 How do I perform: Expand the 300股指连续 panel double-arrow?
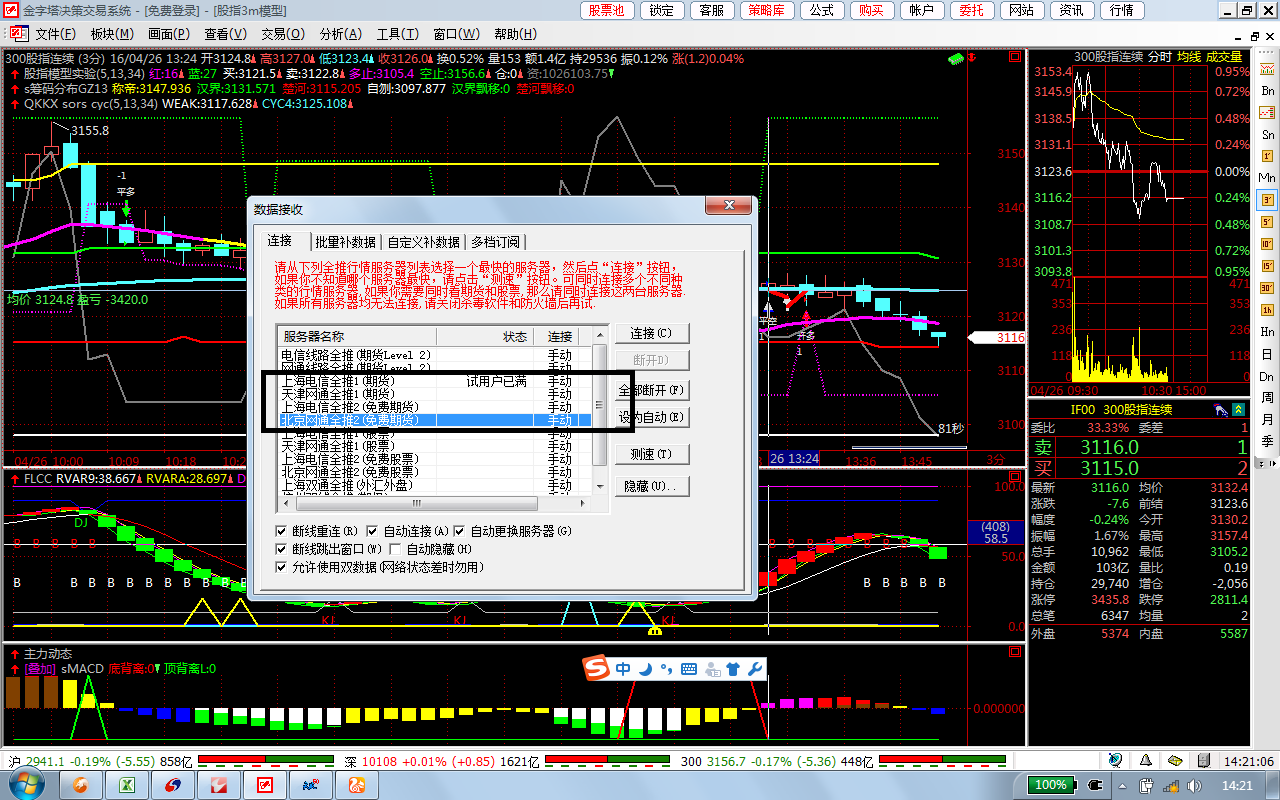click(x=1239, y=409)
